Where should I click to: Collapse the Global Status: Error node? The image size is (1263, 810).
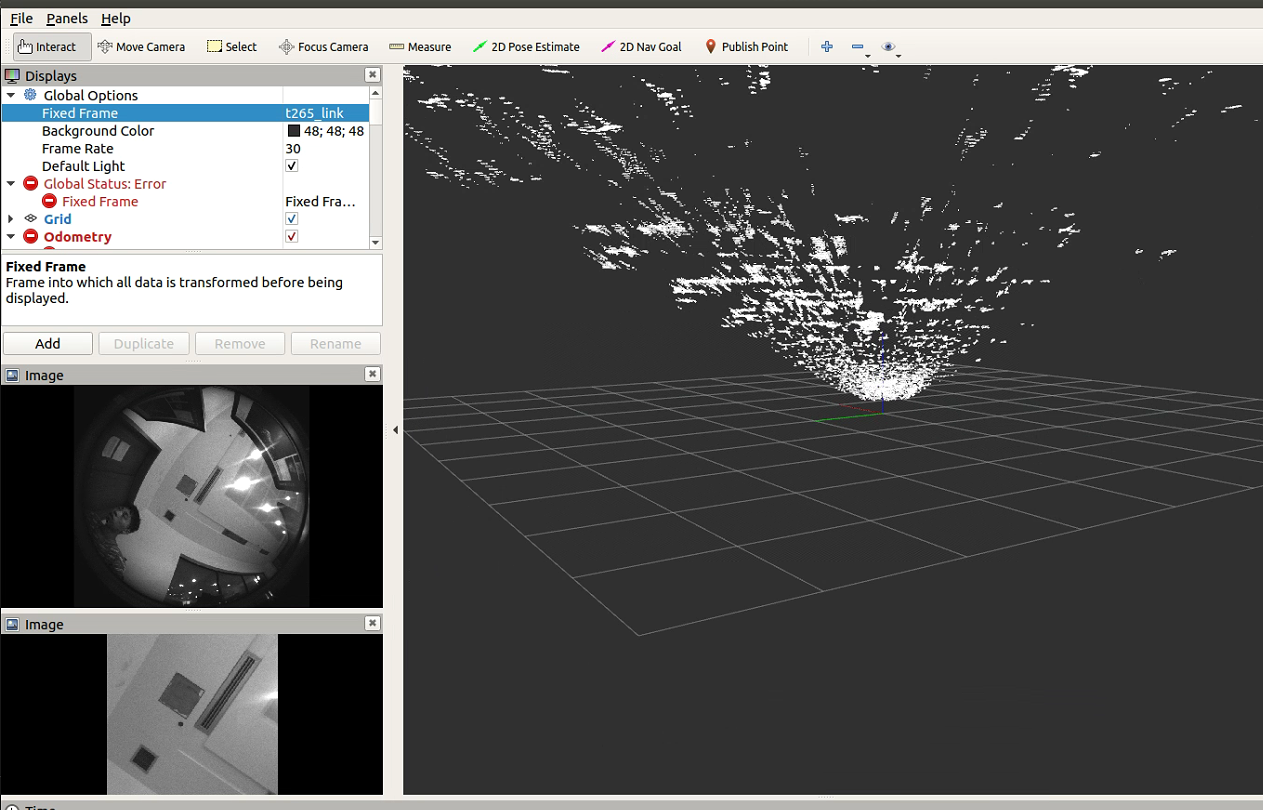click(x=11, y=184)
